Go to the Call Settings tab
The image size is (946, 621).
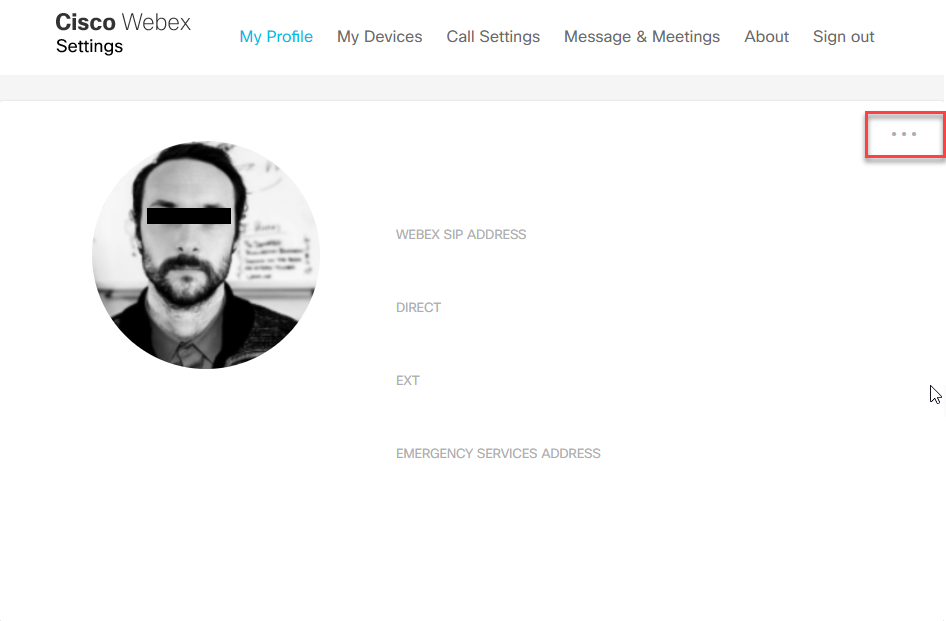493,37
